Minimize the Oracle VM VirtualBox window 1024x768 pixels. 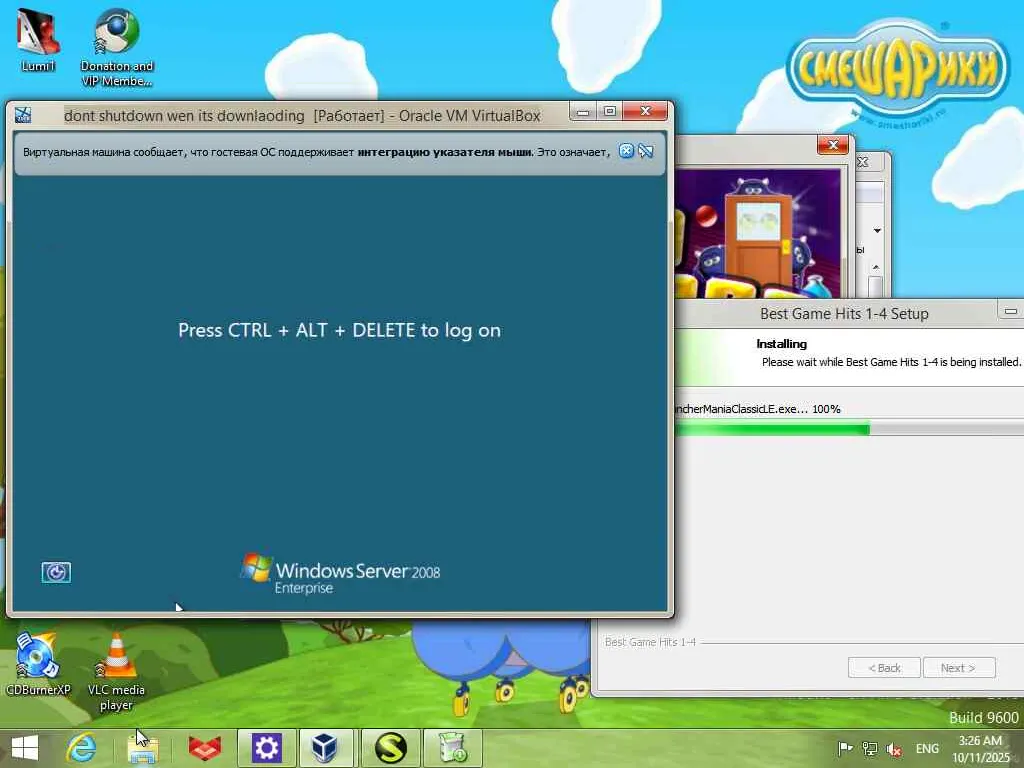(583, 112)
